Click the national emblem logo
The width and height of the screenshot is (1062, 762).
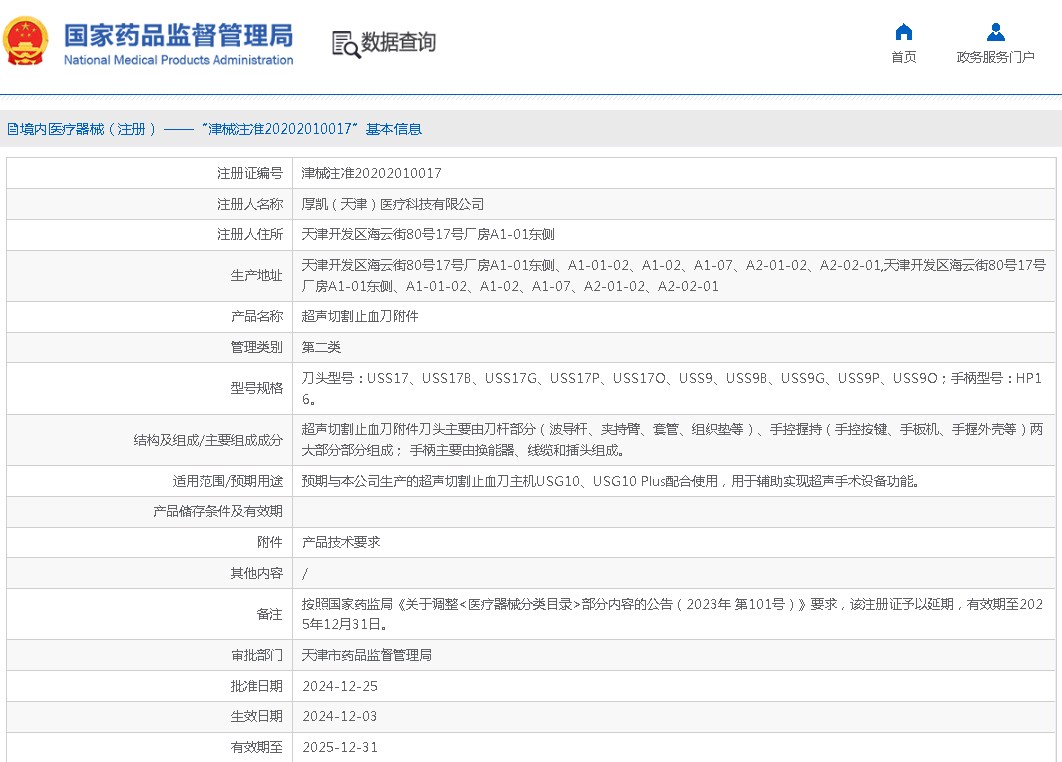(26, 41)
